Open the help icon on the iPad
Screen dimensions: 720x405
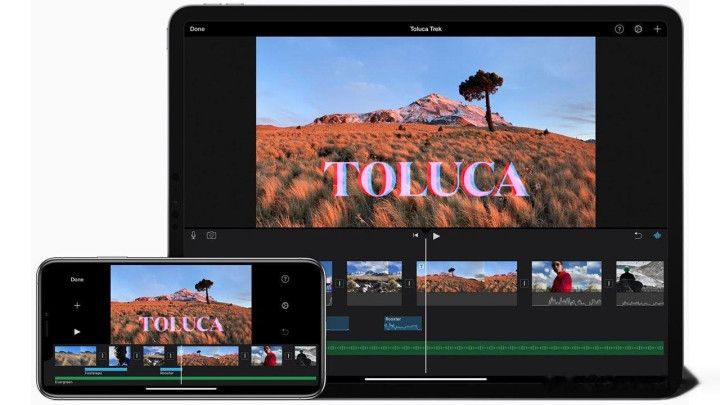[619, 29]
